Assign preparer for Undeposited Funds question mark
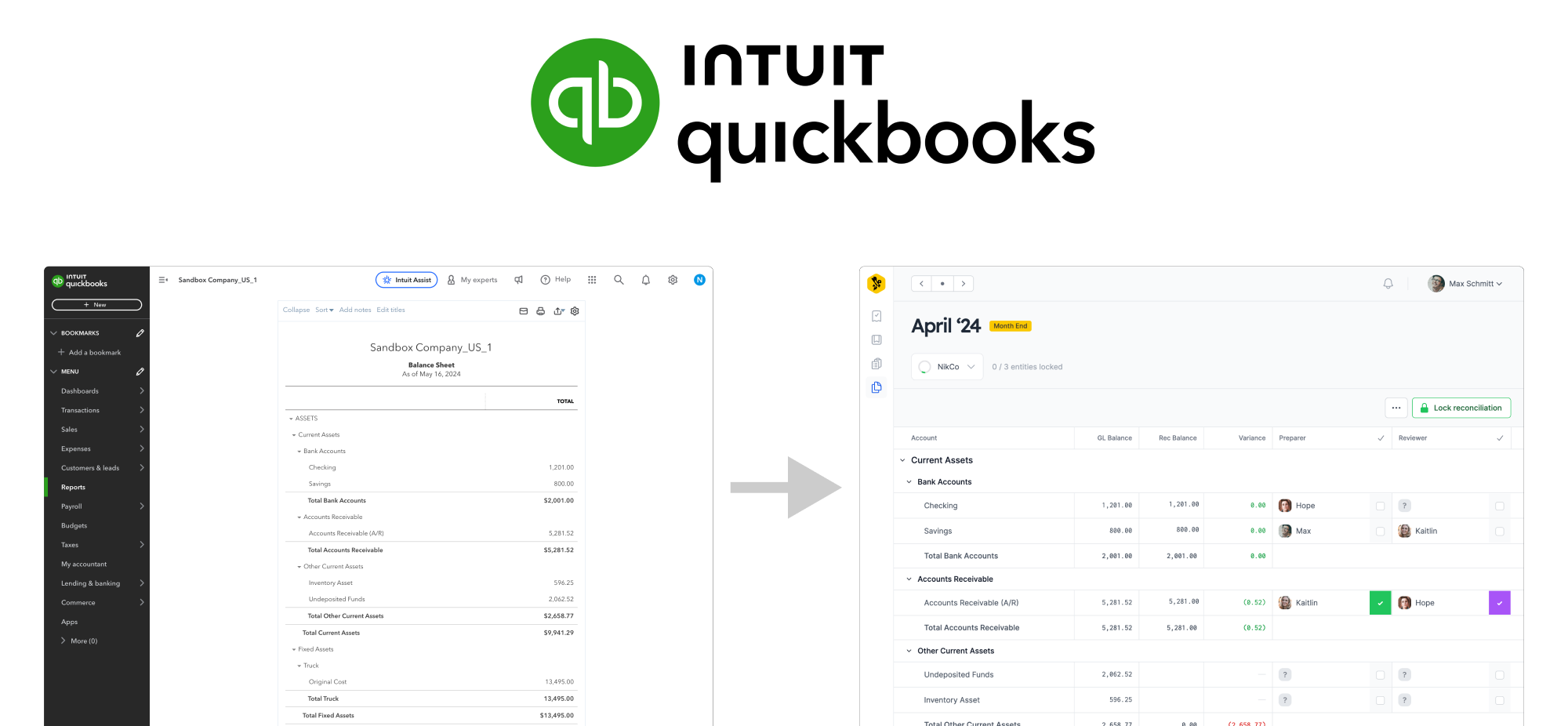Image resolution: width=1568 pixels, height=726 pixels. pyautogui.click(x=1285, y=675)
